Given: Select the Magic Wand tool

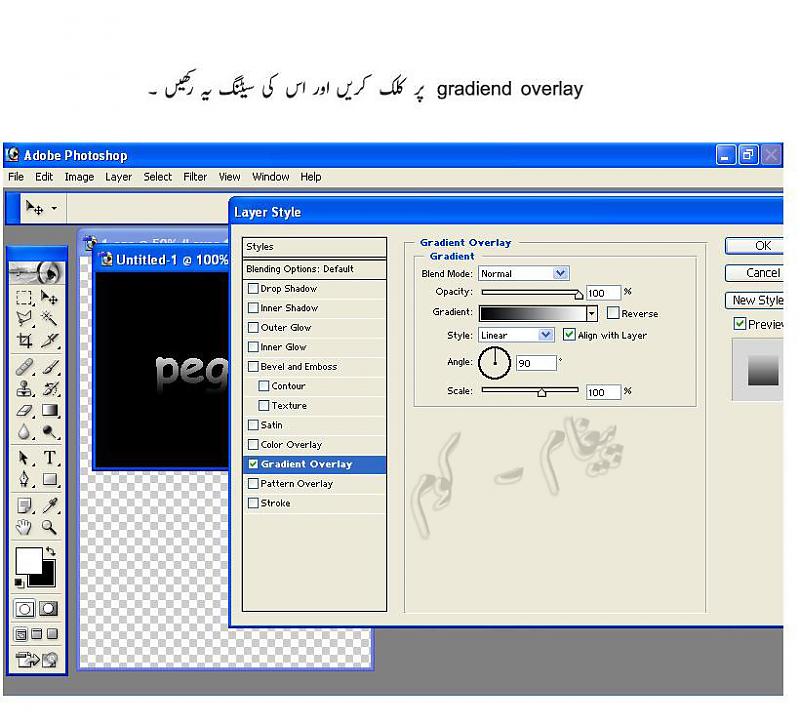Looking at the screenshot, I should click(49, 319).
